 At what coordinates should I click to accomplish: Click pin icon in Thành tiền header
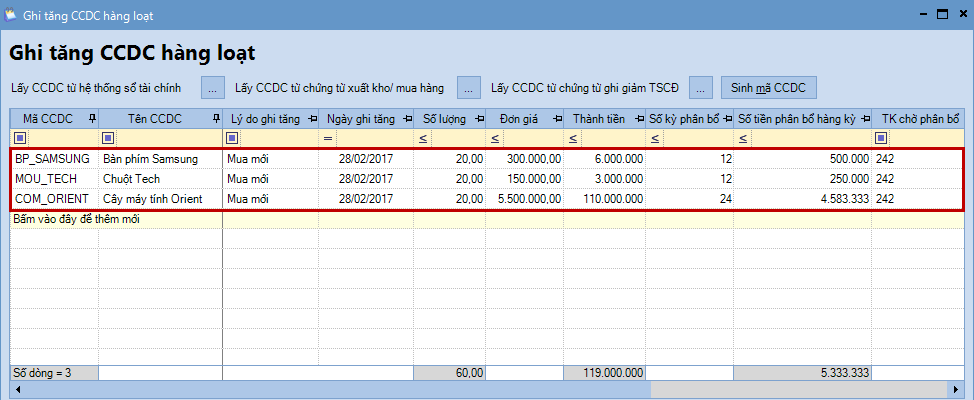point(639,119)
